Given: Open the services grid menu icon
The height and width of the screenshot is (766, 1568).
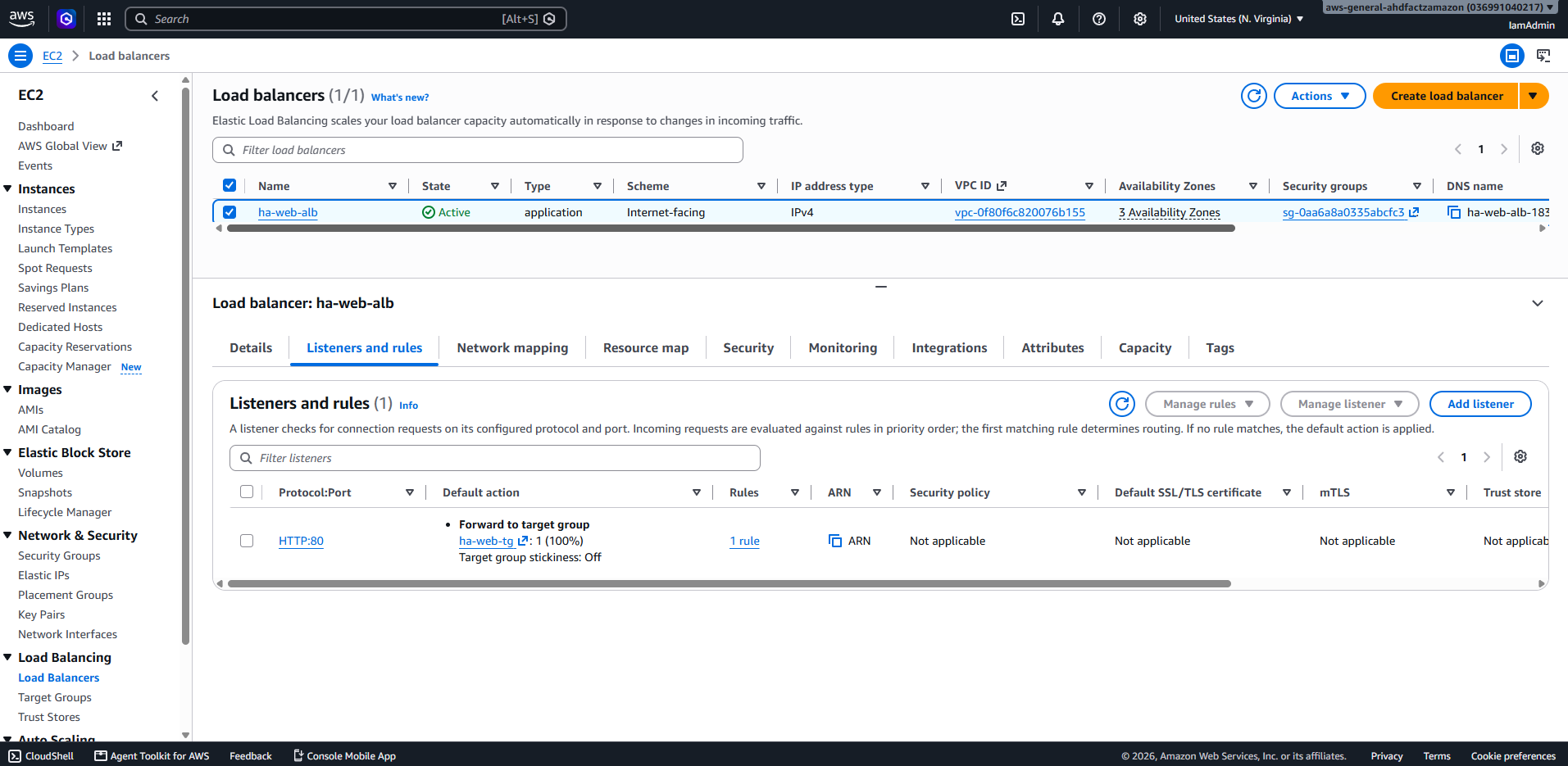Looking at the screenshot, I should click(104, 19).
